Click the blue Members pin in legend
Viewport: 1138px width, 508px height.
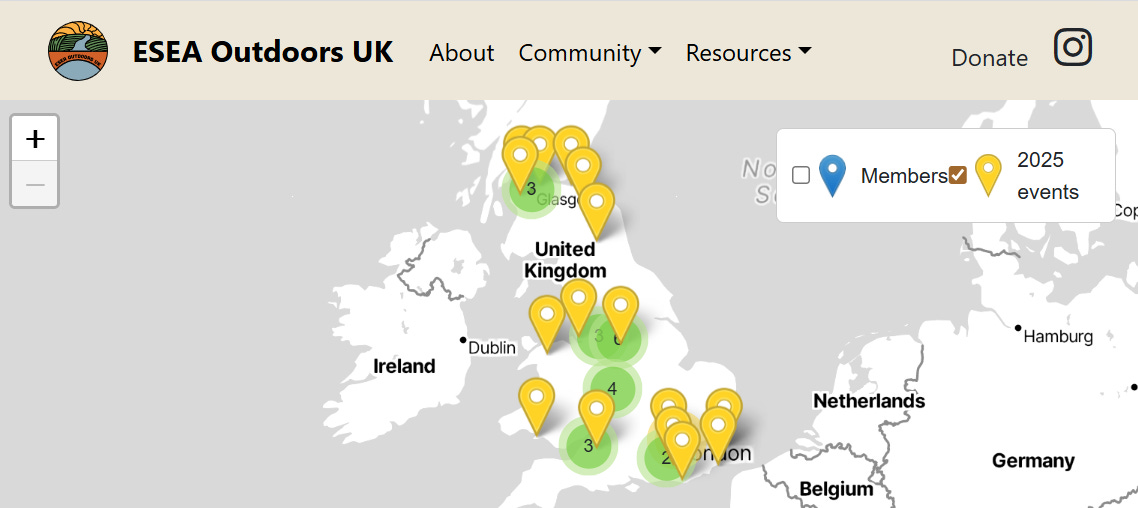832,176
